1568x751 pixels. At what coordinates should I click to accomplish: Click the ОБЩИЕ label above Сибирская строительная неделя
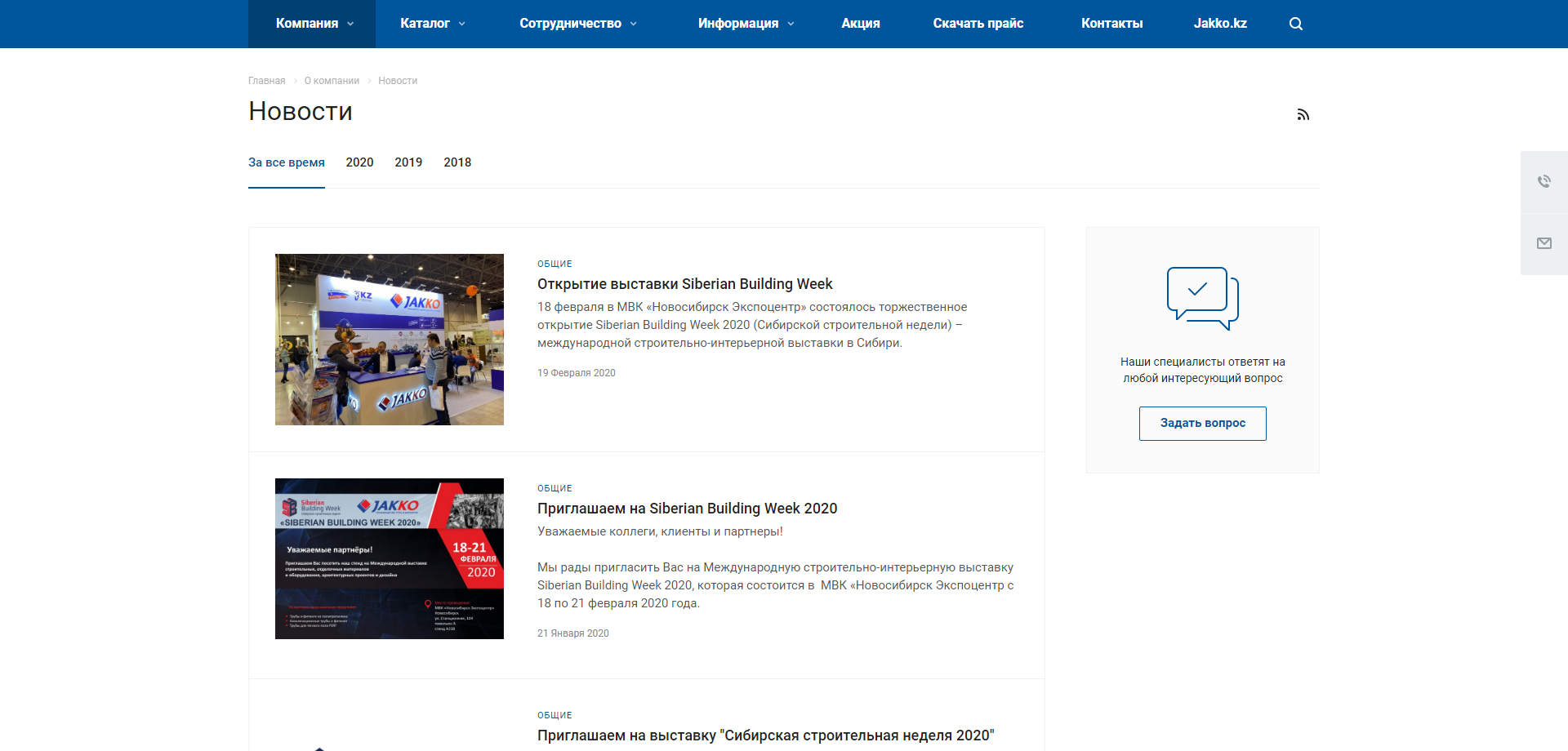[x=555, y=715]
